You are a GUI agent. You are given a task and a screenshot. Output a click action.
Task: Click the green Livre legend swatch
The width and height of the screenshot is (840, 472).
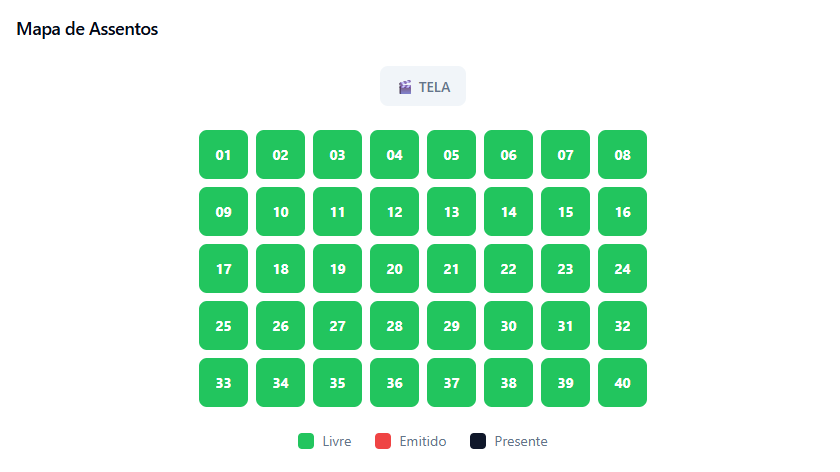point(306,441)
